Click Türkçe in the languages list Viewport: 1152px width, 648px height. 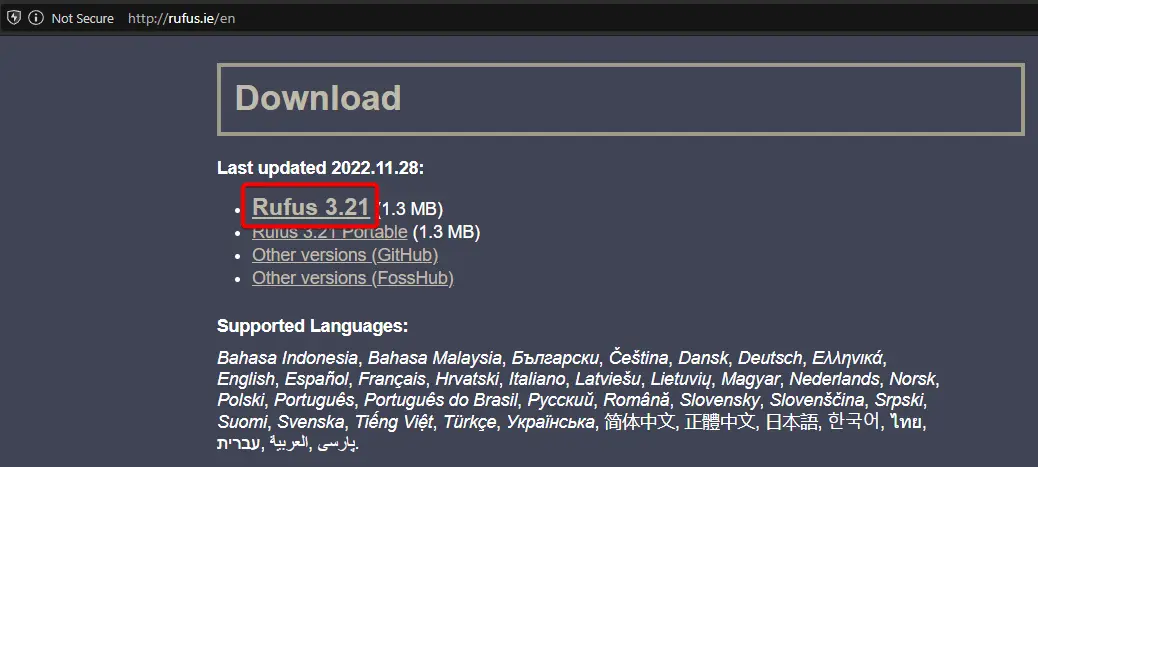click(469, 422)
